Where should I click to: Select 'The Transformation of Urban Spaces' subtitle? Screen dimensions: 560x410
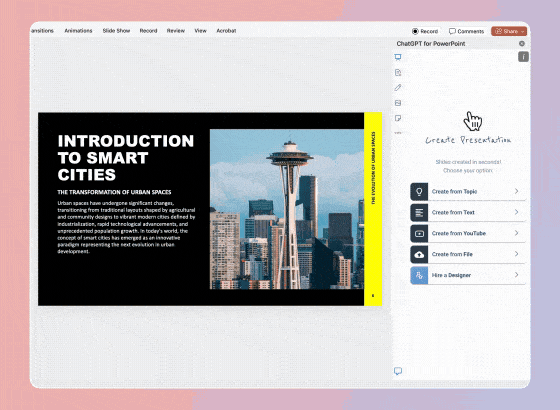(x=114, y=192)
